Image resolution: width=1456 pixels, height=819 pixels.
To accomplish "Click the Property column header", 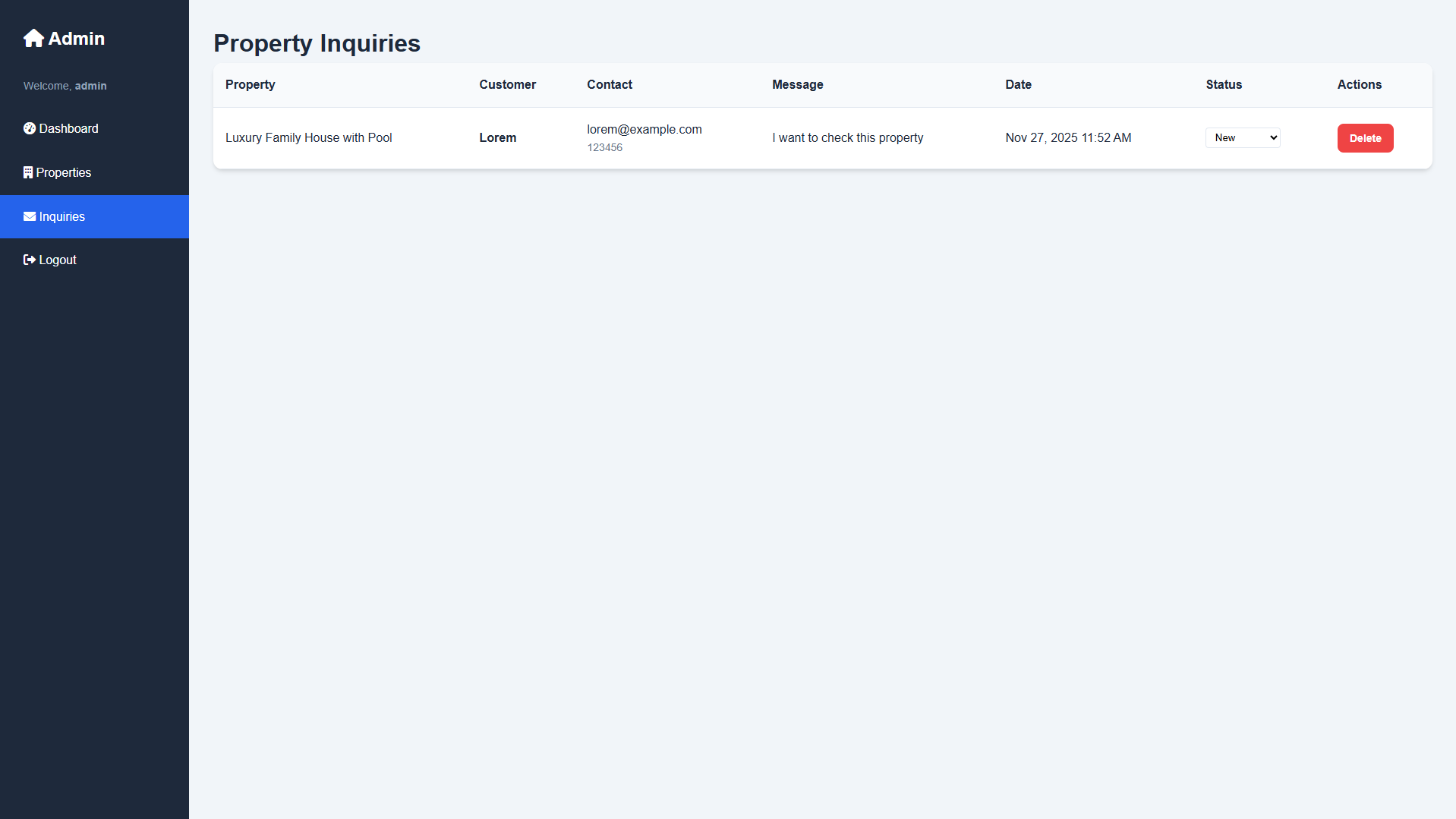I will coord(250,84).
